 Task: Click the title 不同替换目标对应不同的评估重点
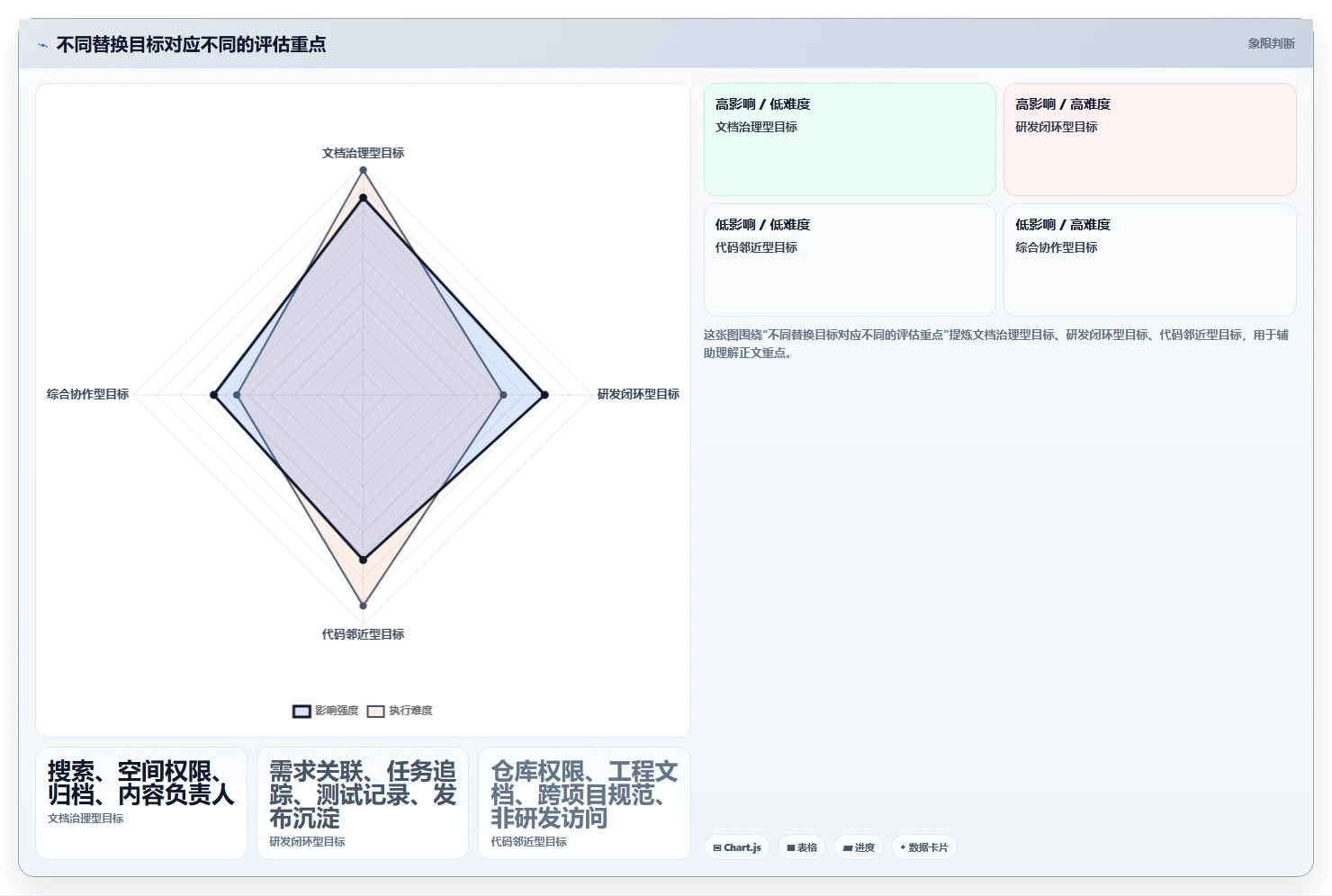click(191, 44)
